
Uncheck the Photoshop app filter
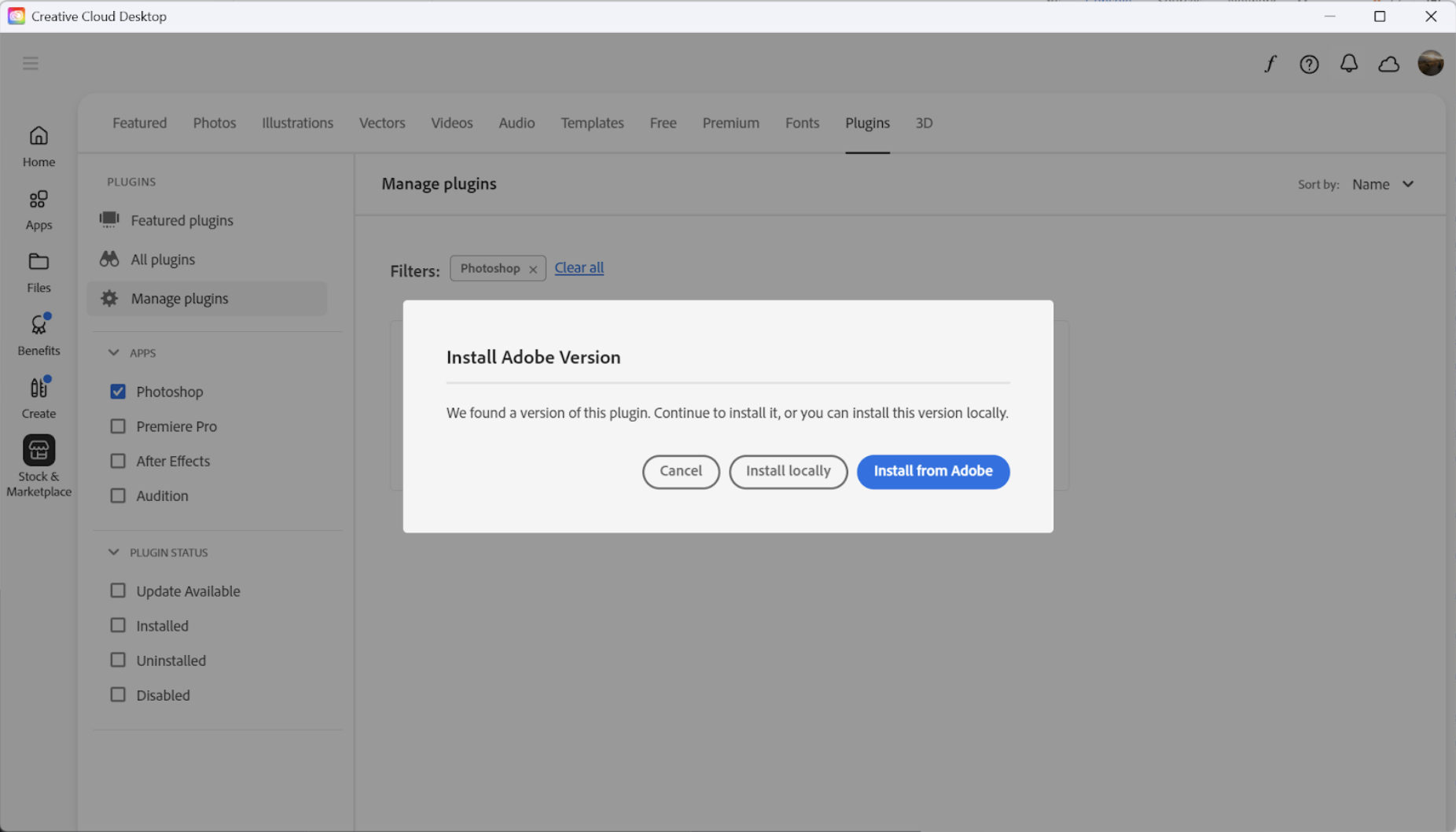118,392
